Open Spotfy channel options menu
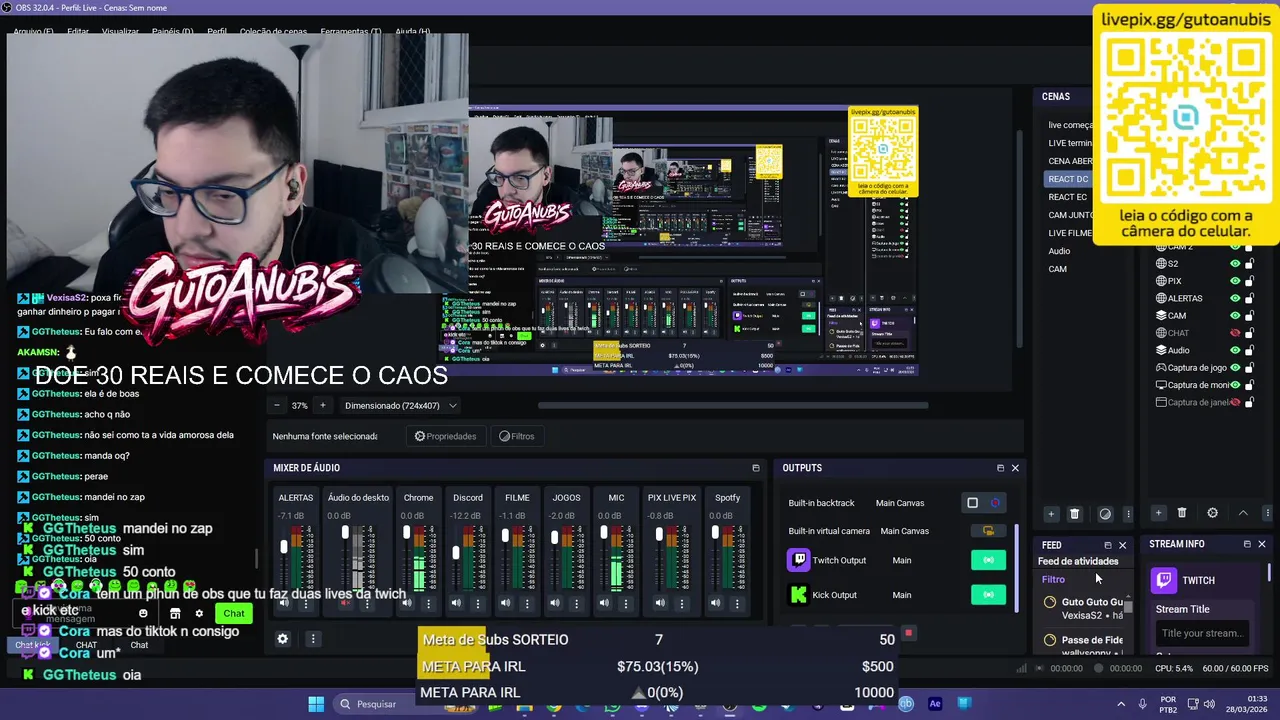 point(738,603)
